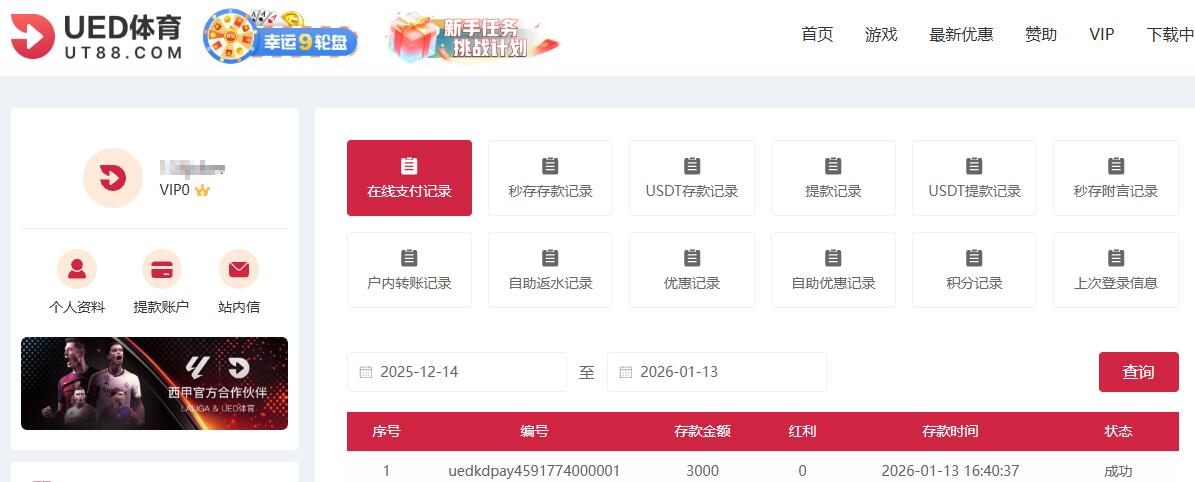Click the user avatar logo circle

click(x=112, y=178)
